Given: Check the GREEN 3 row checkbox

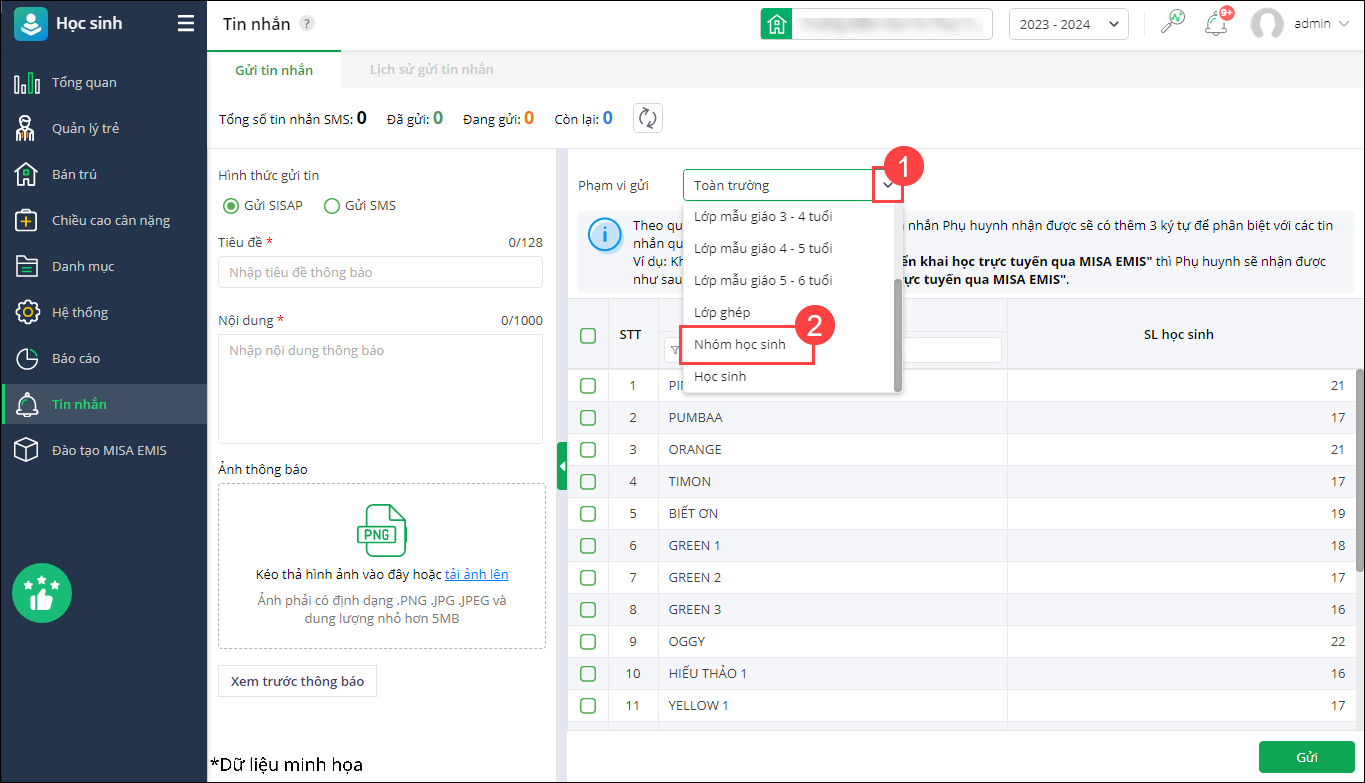Looking at the screenshot, I should point(588,609).
